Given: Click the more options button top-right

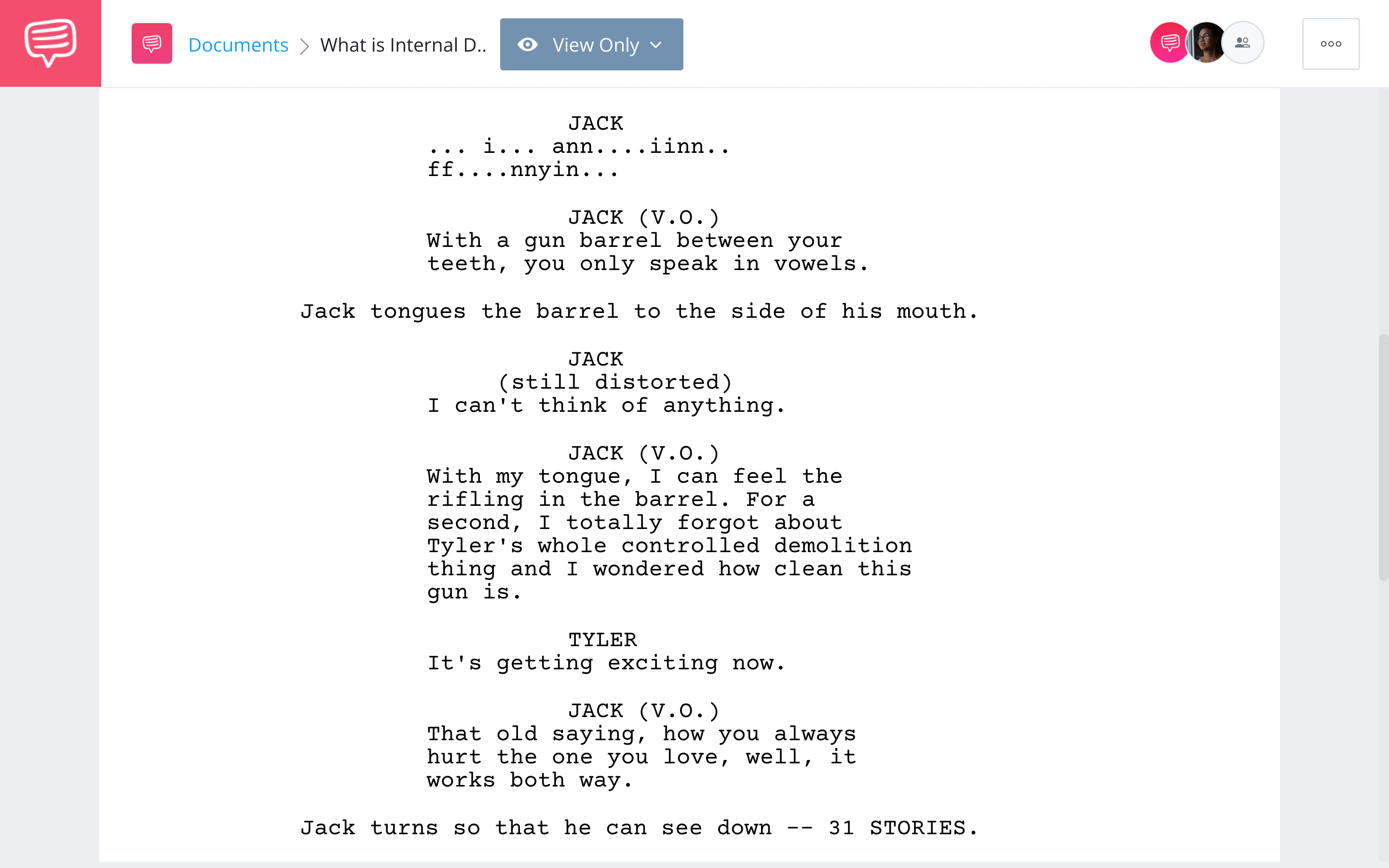Looking at the screenshot, I should (x=1330, y=43).
